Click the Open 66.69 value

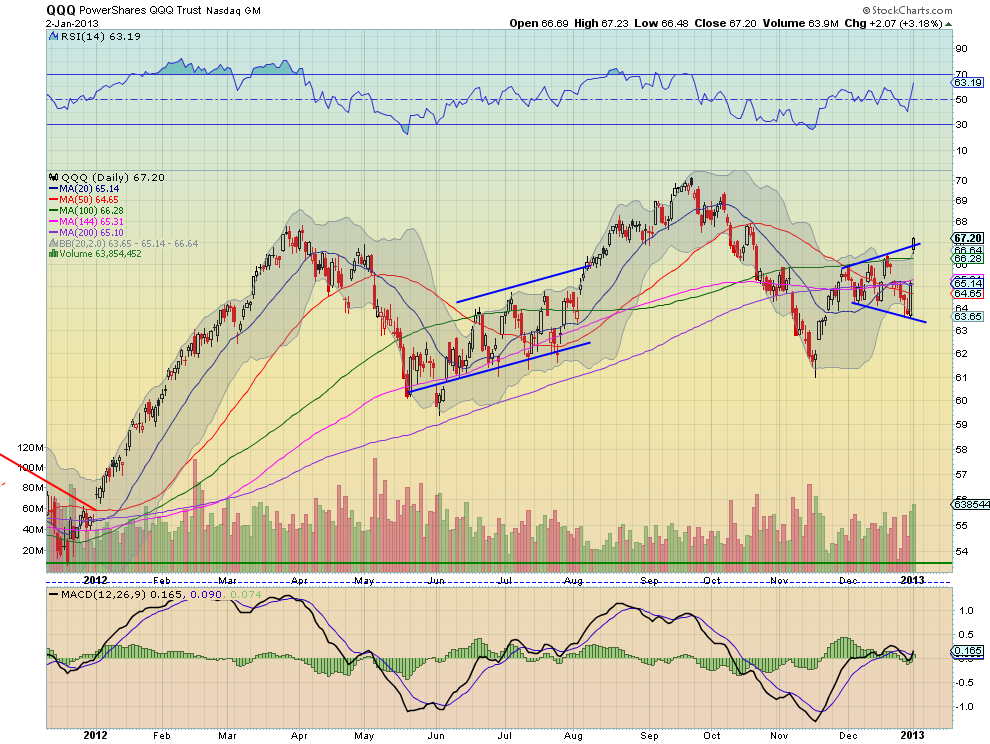point(539,23)
